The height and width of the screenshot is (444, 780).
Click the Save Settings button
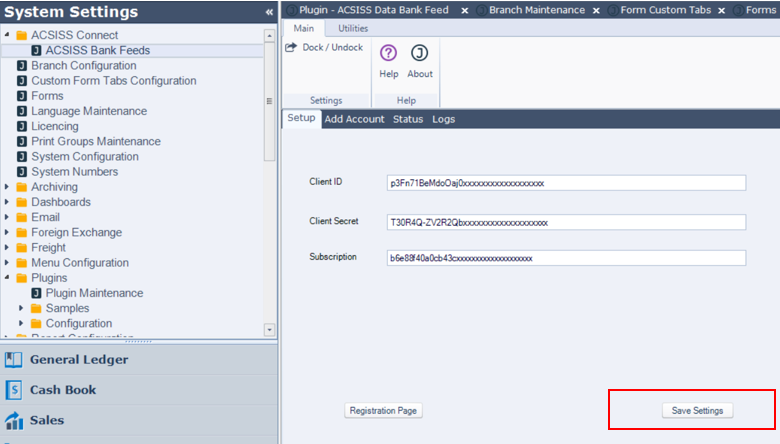coord(697,410)
